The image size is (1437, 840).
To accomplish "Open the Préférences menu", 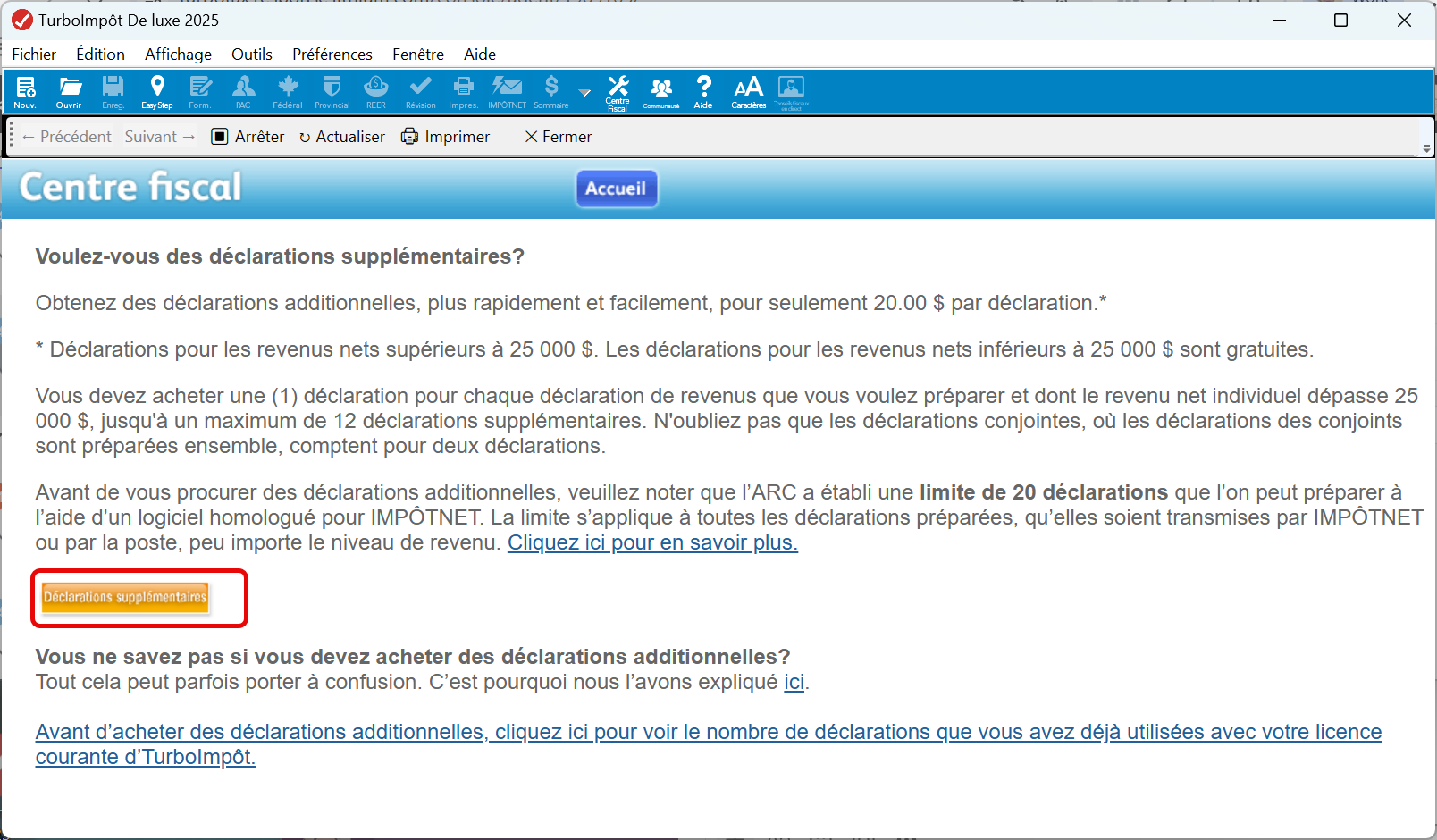I will 332,55.
